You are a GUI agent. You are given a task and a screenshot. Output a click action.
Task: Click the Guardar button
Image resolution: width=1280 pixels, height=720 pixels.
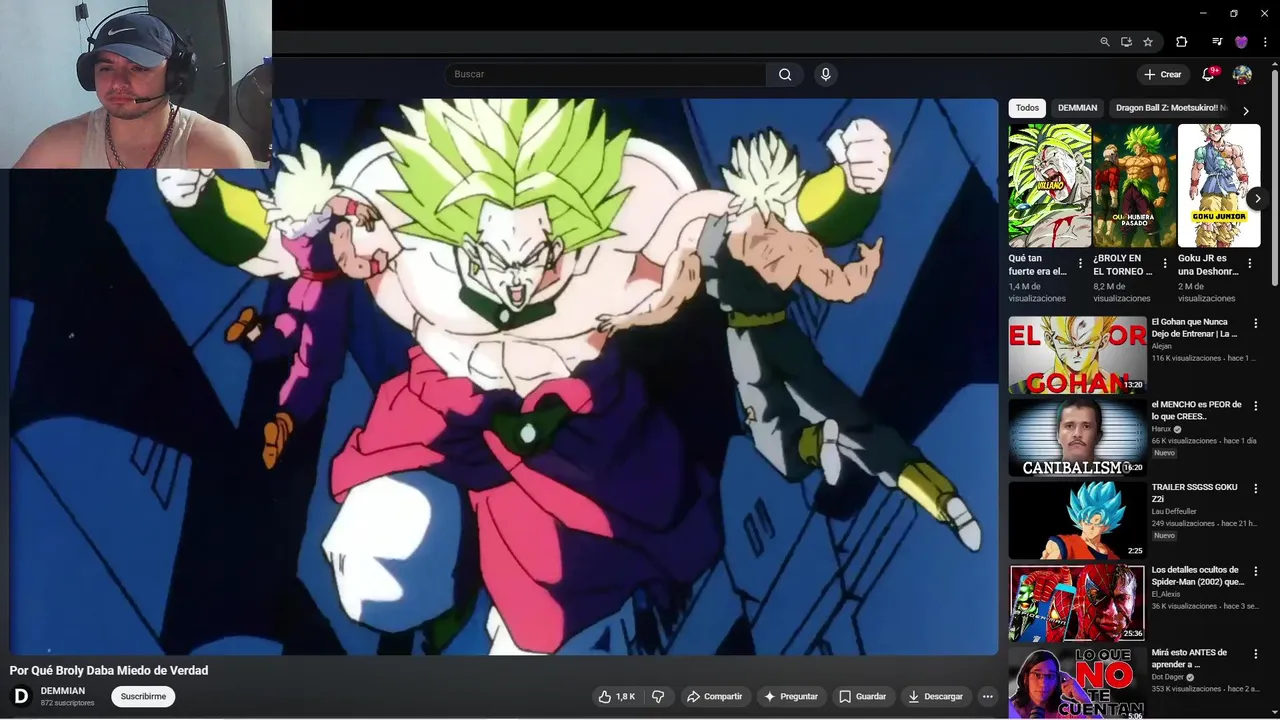[x=862, y=696]
